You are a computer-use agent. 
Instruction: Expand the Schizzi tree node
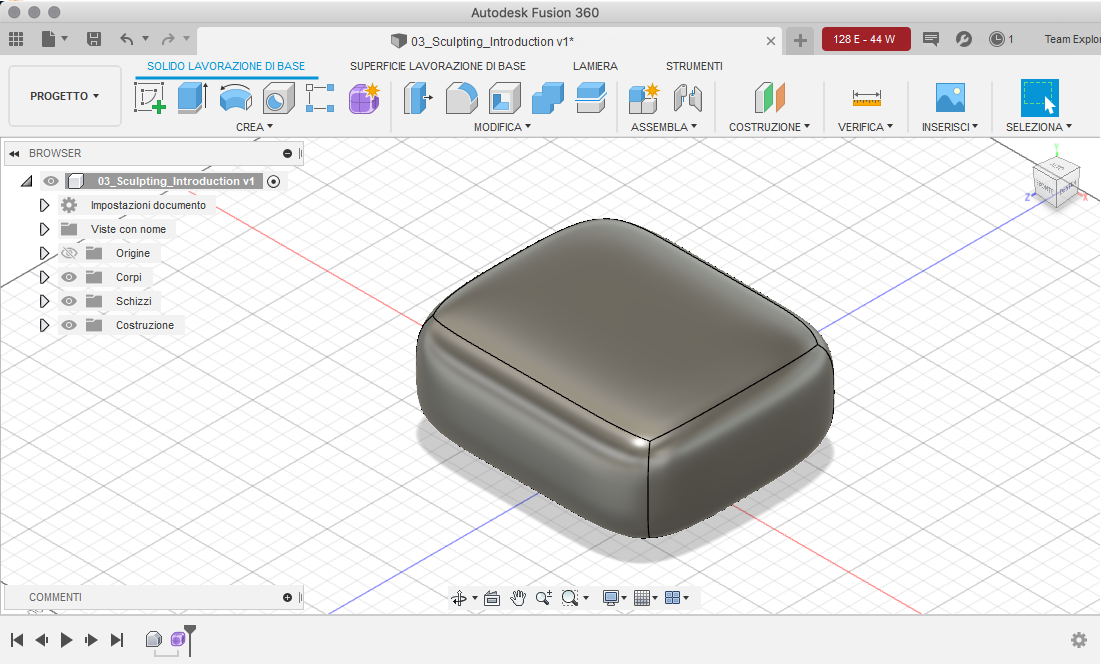pos(44,301)
